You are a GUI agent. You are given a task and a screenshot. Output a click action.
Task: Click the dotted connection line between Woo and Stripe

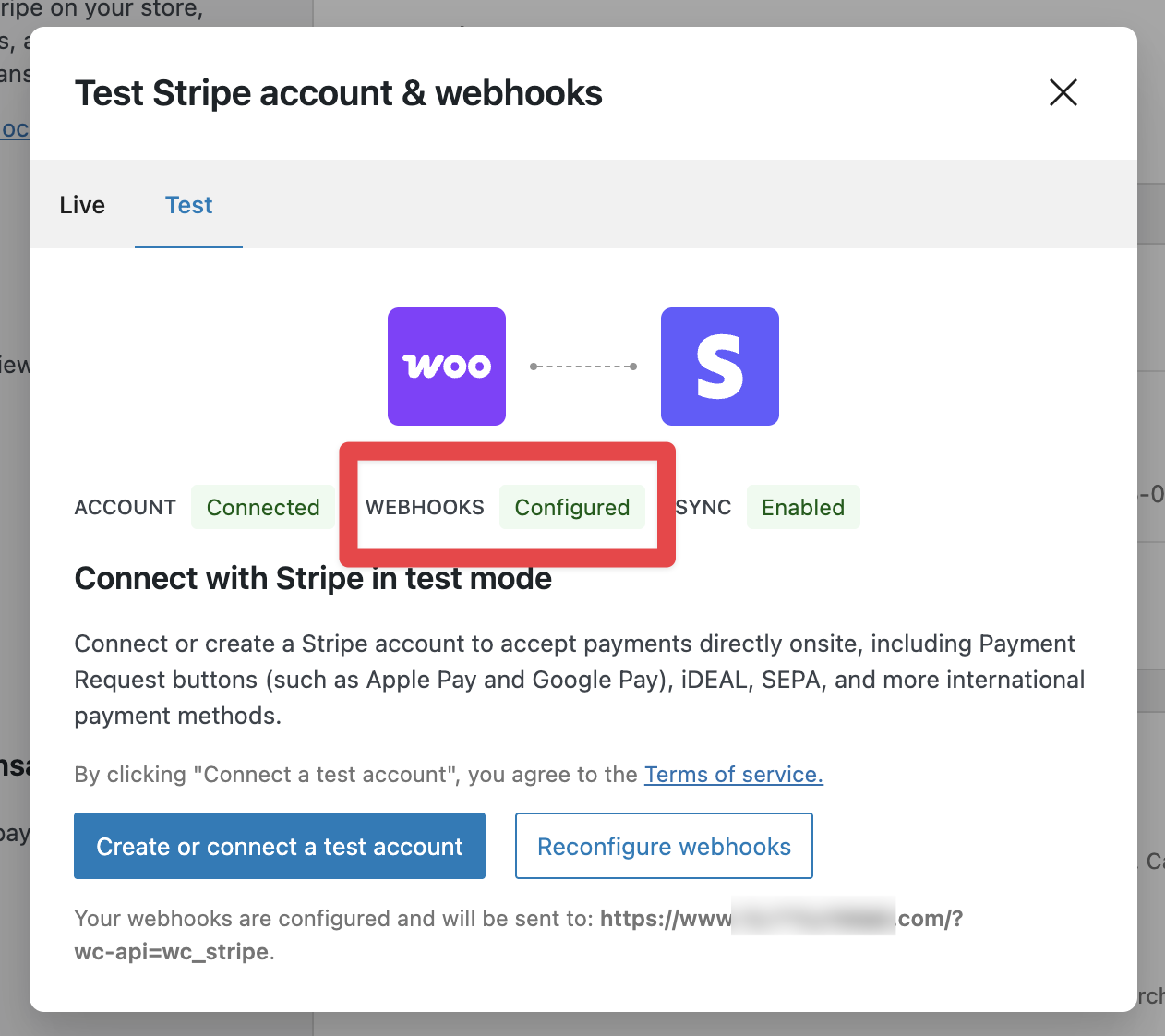tap(582, 366)
